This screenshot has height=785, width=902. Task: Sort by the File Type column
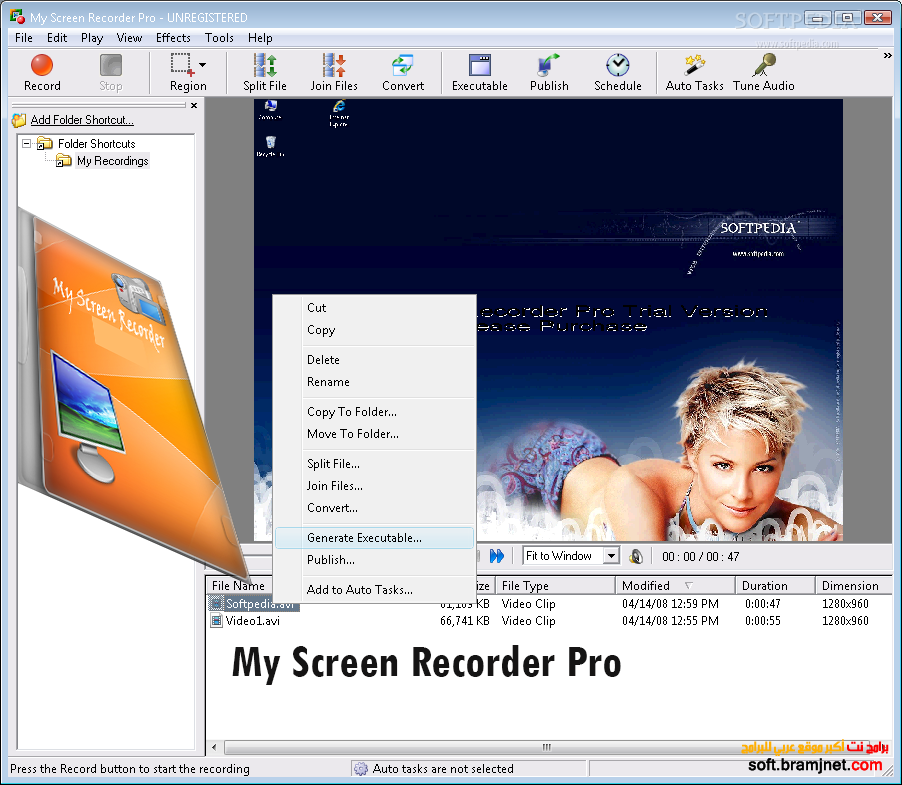[x=555, y=585]
